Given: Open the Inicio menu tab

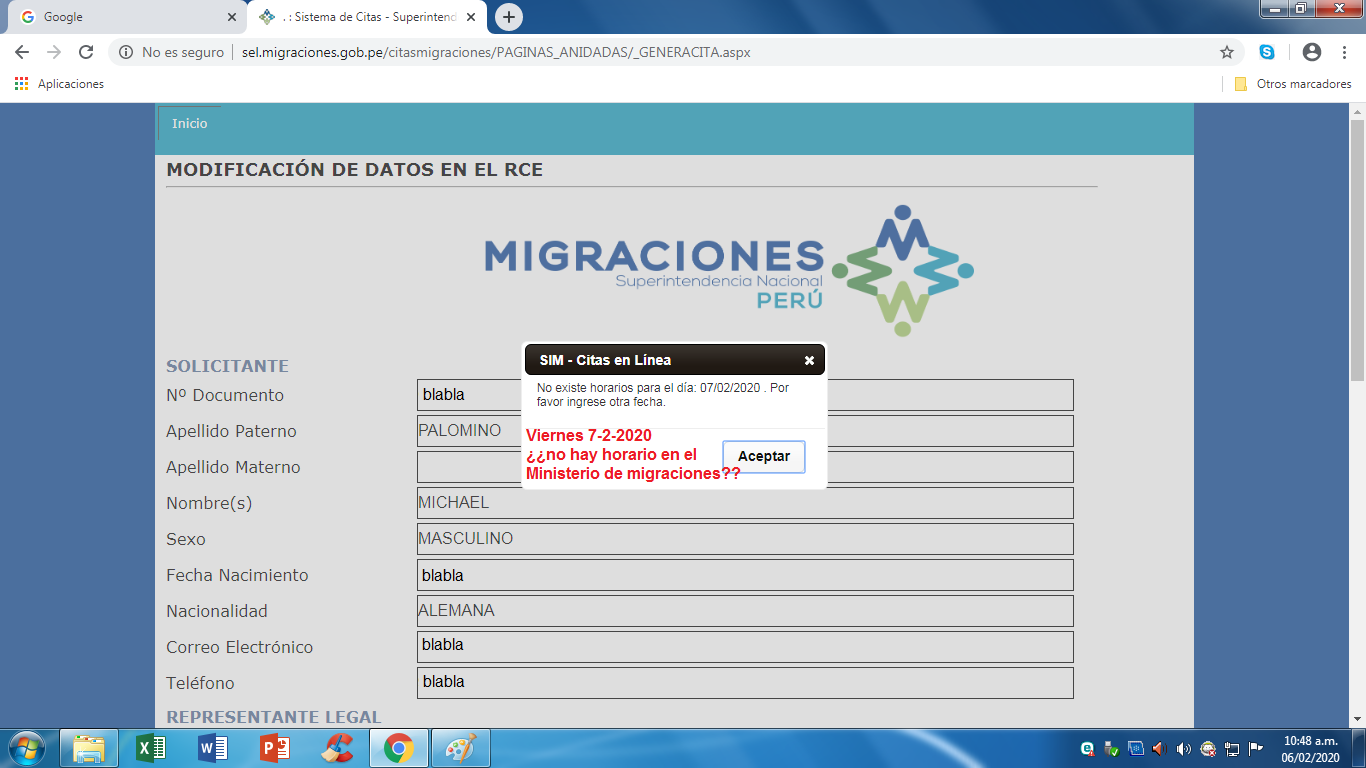Looking at the screenshot, I should (189, 123).
